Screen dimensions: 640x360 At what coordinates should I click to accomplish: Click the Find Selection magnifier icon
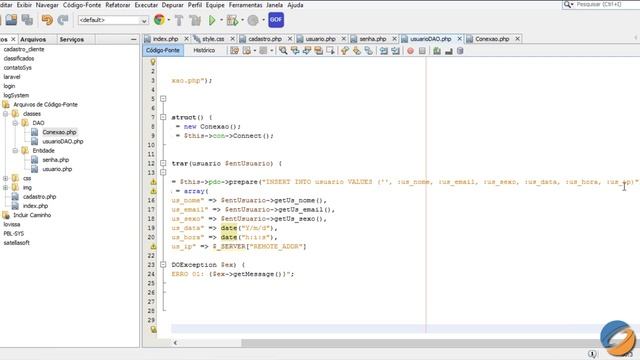point(283,51)
